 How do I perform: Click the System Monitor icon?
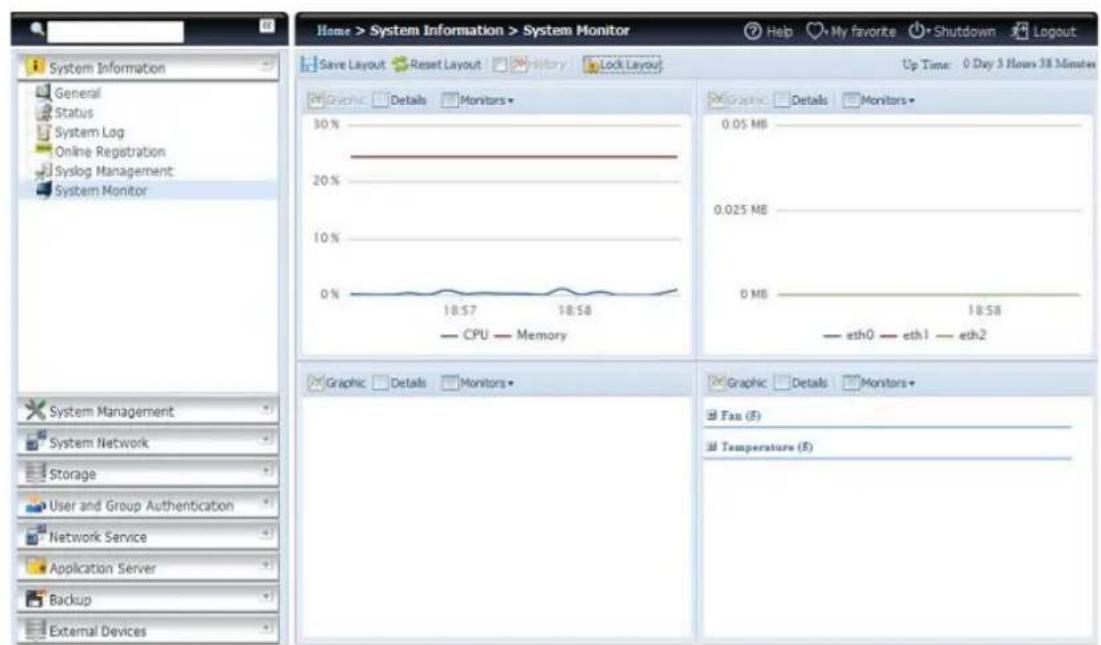[x=44, y=189]
